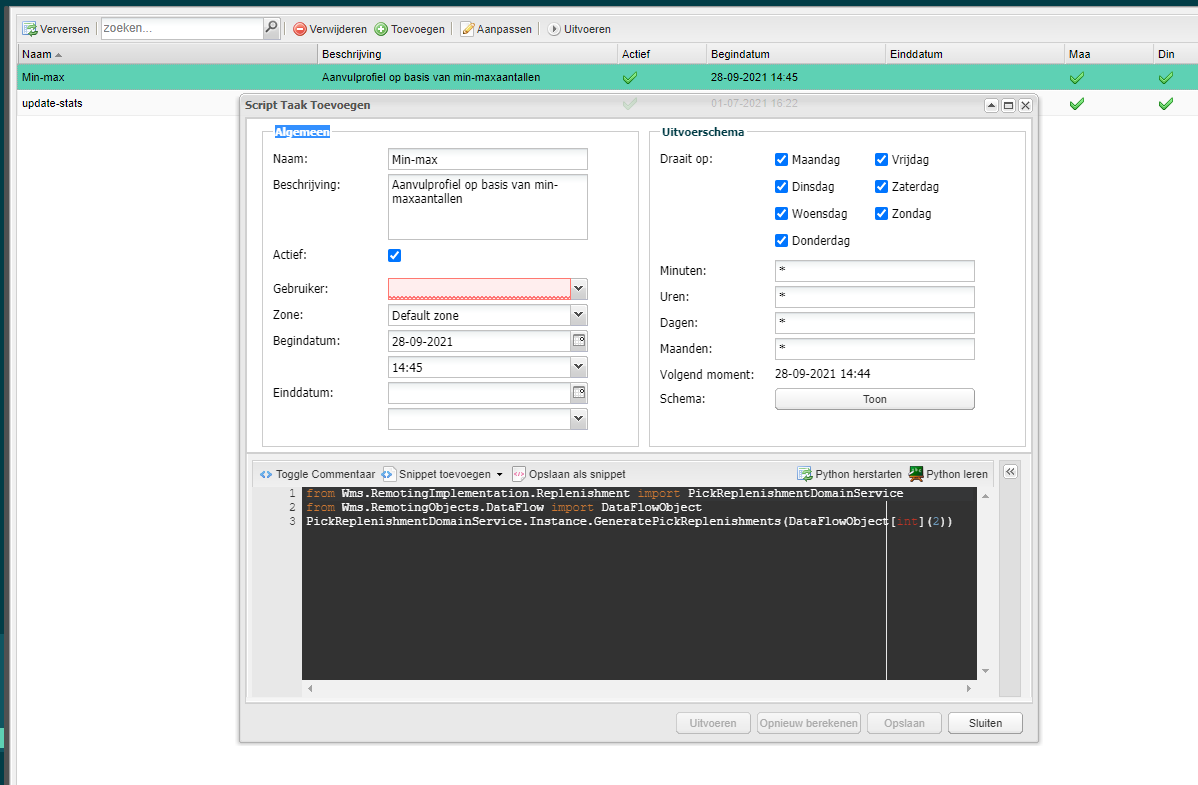Click Toggle Commentaar in script toolbar
Viewport: 1198px width, 785px height.
(317, 474)
